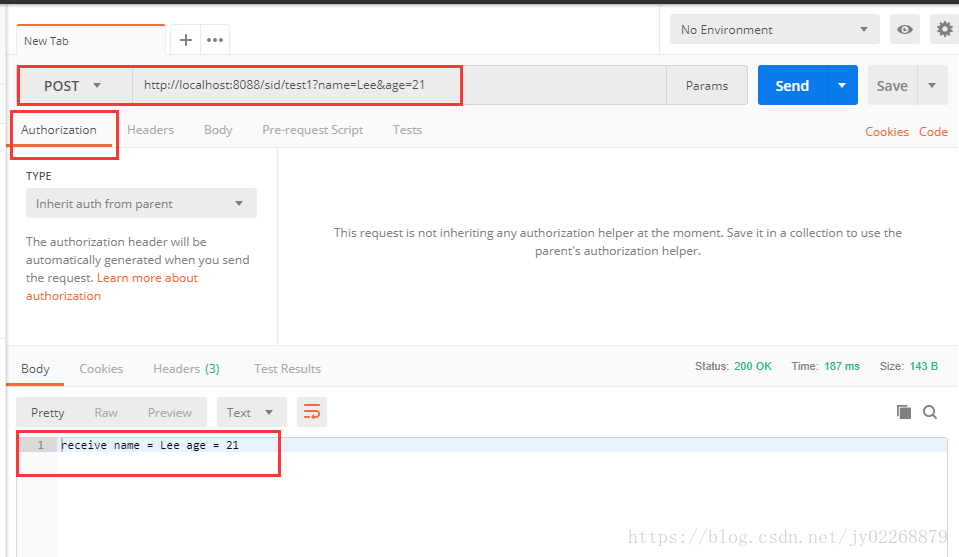Open the Code snippet link
959x557 pixels.
933,131
